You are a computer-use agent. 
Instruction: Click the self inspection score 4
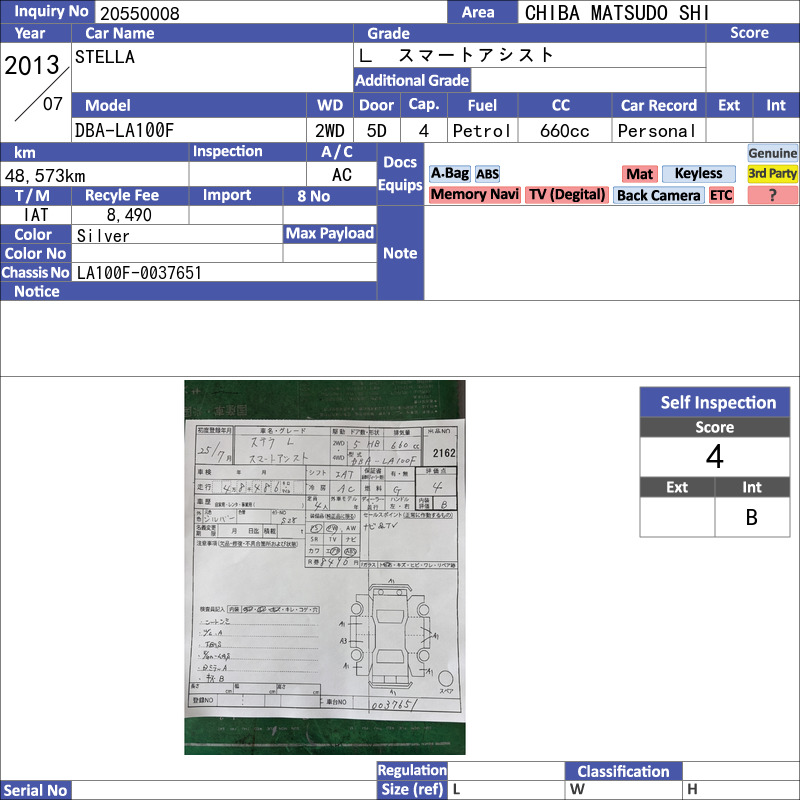point(715,457)
